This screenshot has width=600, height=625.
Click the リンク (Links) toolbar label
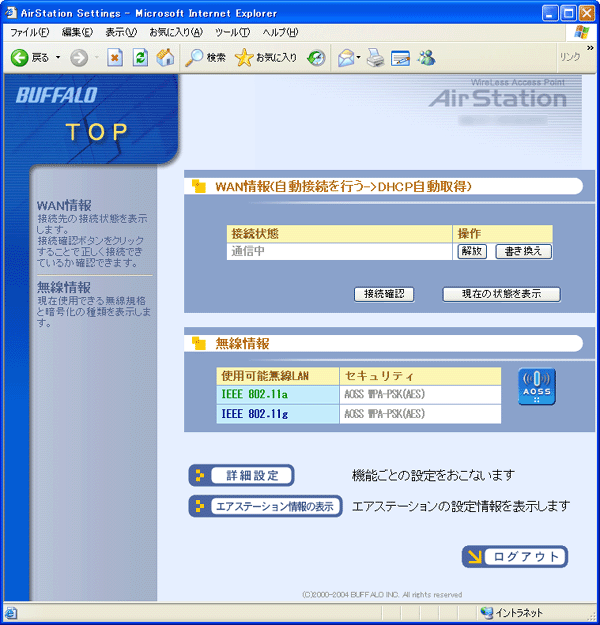(570, 57)
